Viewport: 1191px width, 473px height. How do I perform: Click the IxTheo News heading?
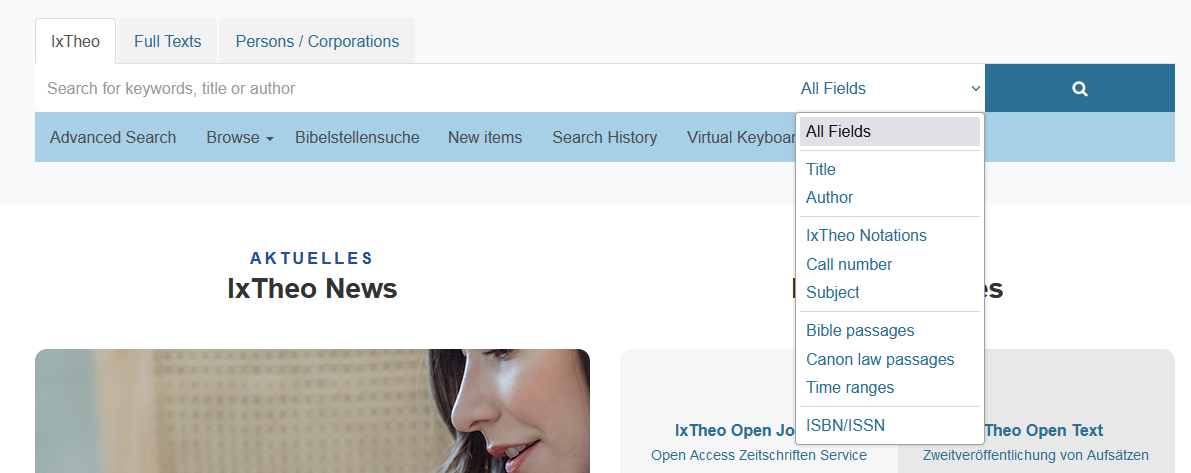coord(312,289)
